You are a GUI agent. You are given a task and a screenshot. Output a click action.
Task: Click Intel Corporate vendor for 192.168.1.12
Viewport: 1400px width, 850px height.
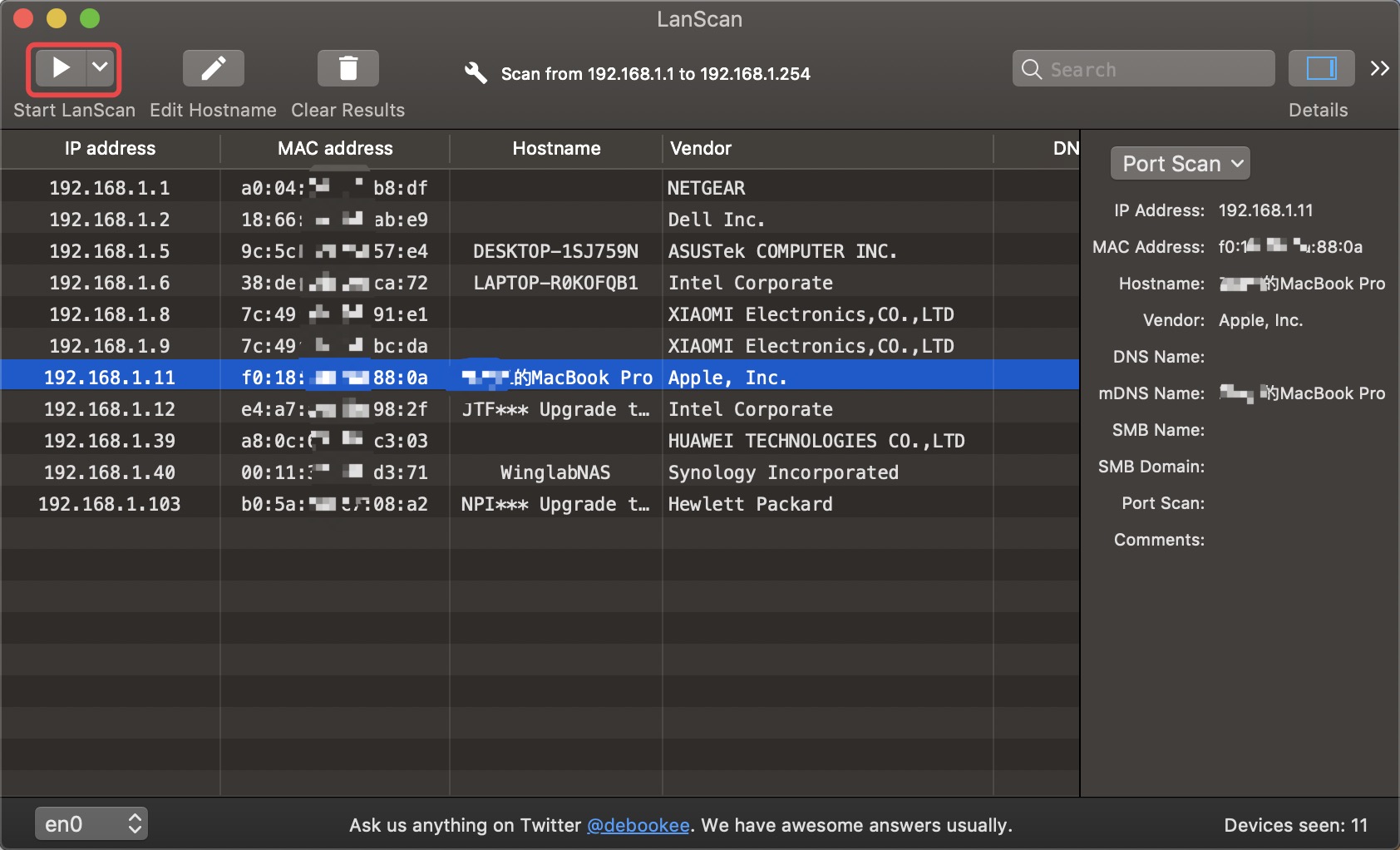pyautogui.click(x=750, y=409)
